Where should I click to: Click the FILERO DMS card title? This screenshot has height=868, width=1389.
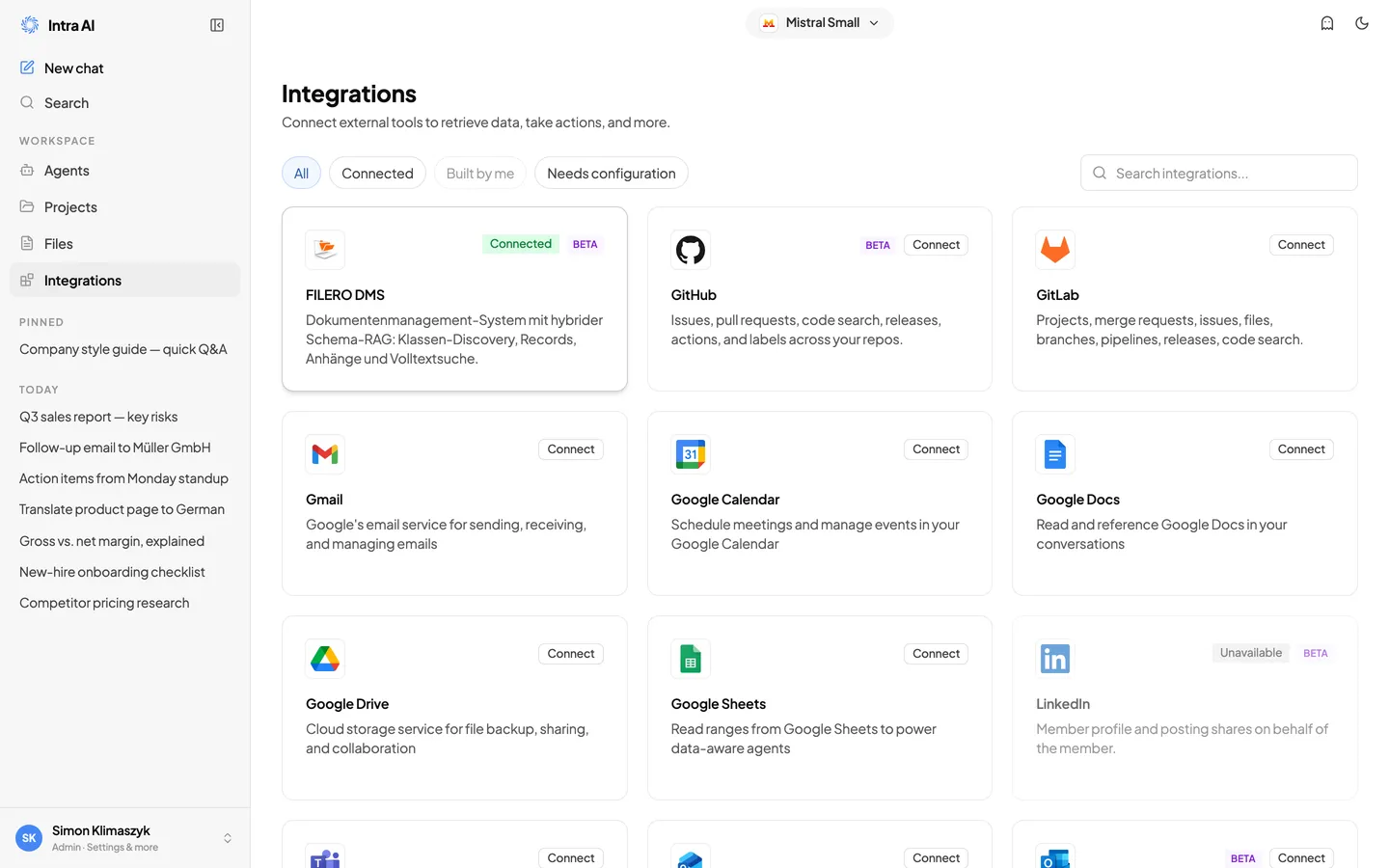point(345,295)
